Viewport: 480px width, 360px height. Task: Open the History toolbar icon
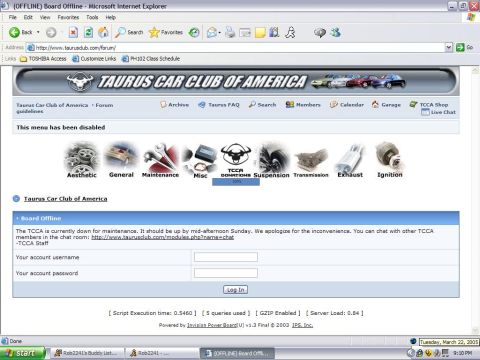(194, 32)
